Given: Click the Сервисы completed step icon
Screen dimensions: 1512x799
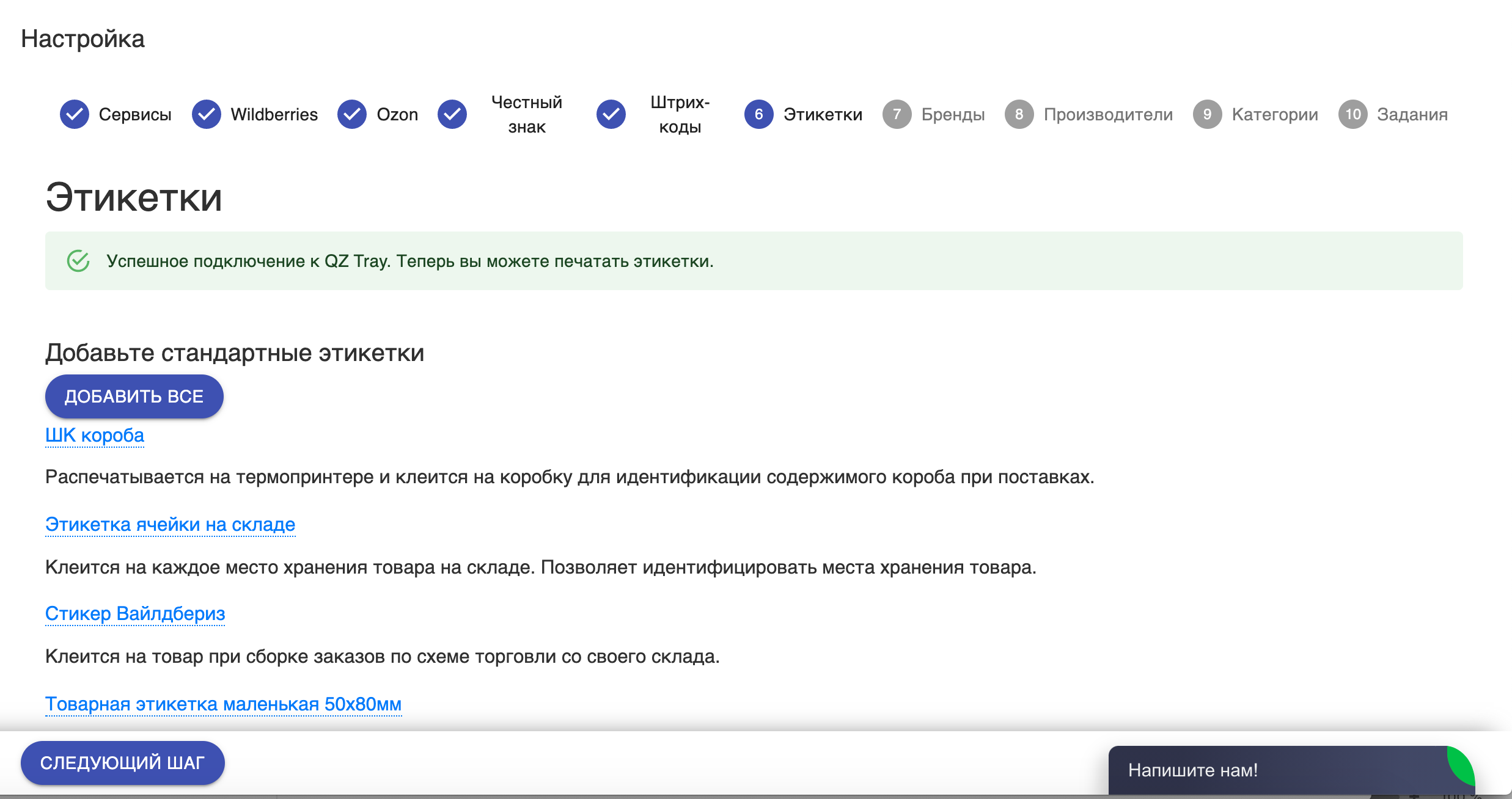Looking at the screenshot, I should point(75,113).
